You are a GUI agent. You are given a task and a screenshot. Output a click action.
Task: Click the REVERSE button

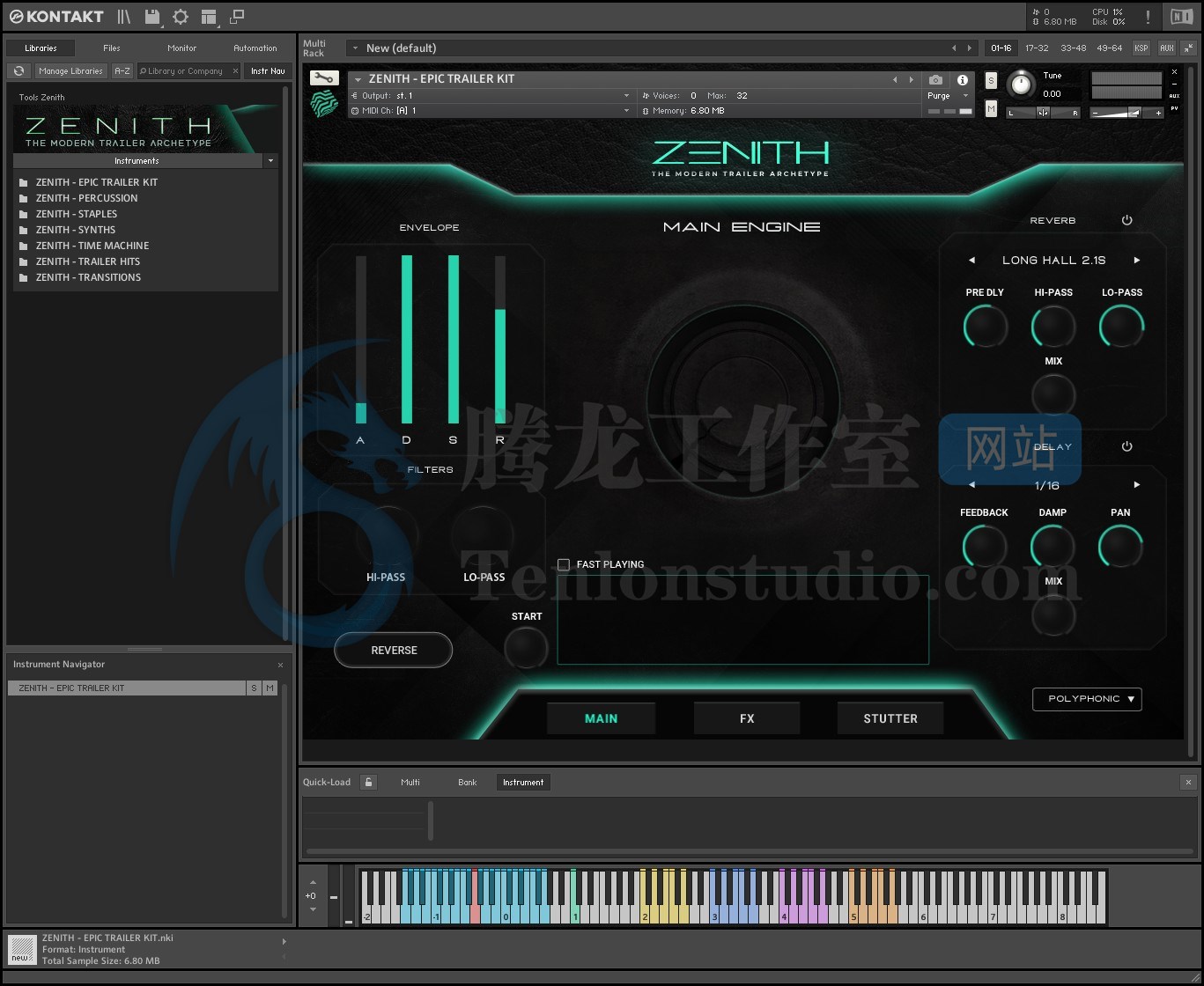[394, 651]
